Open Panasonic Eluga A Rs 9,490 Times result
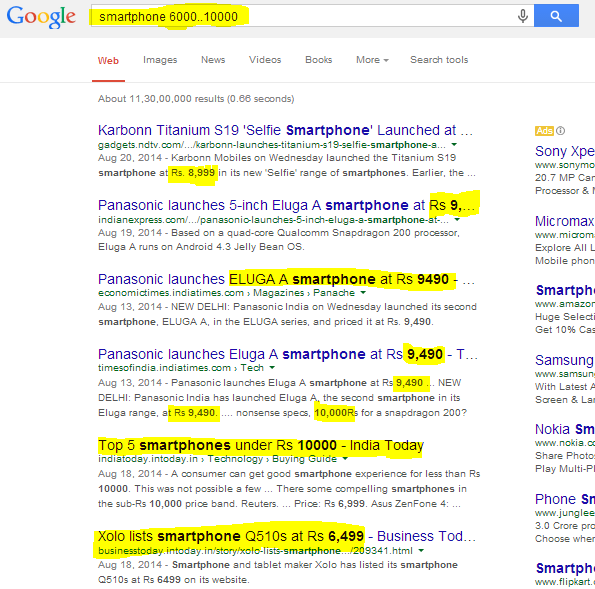The image size is (595, 589). [287, 354]
